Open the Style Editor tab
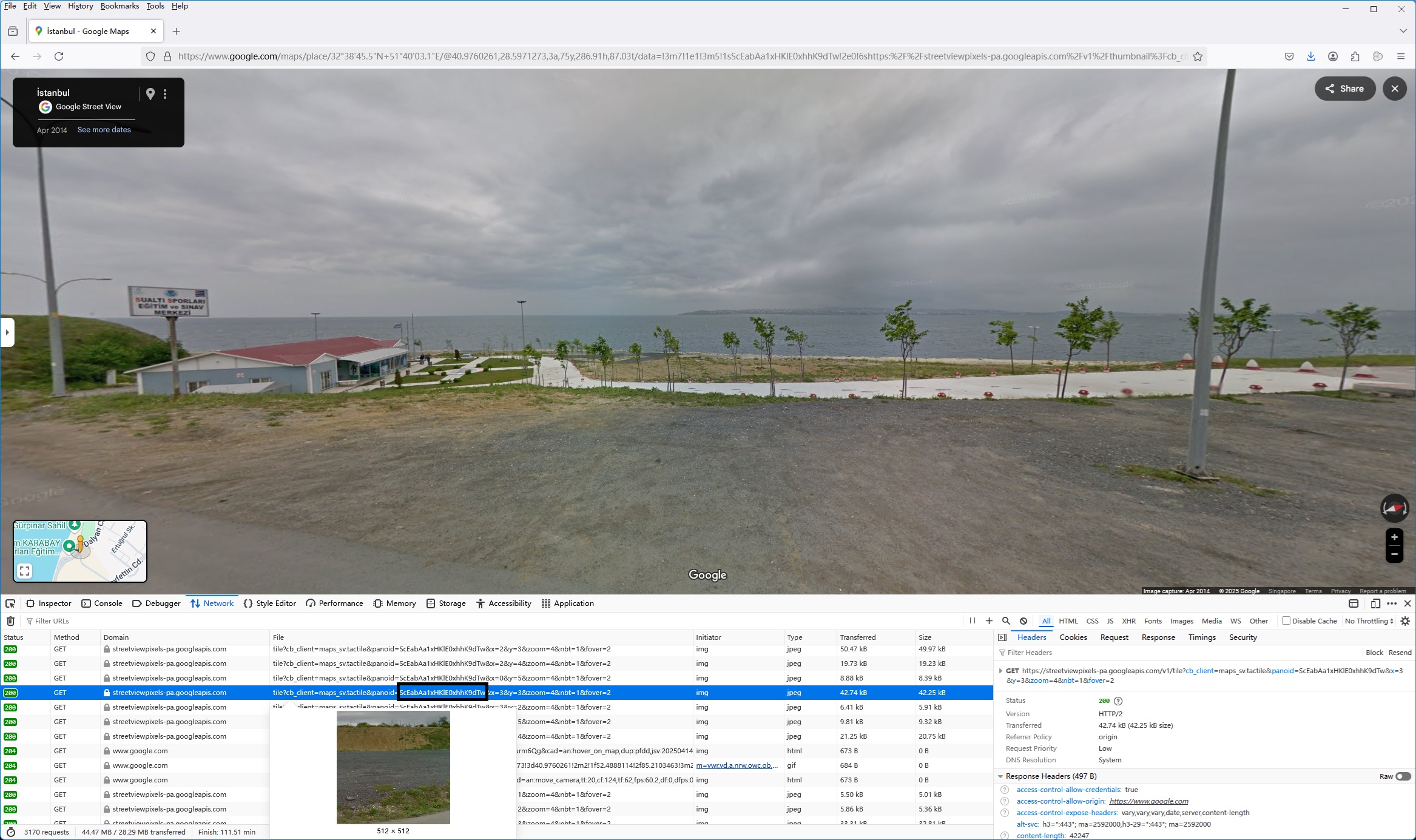This screenshot has width=1416, height=840. (270, 603)
